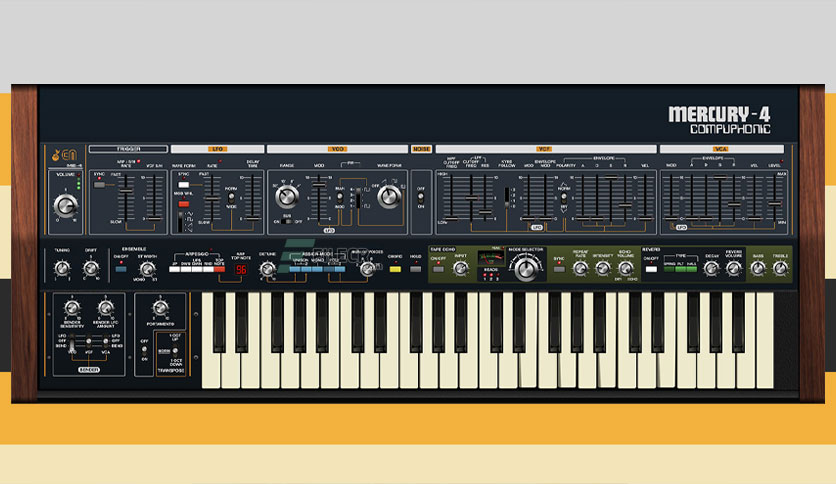Flip the PW Man/Mod switch
Screen dimensions: 836x484
[x=340, y=197]
